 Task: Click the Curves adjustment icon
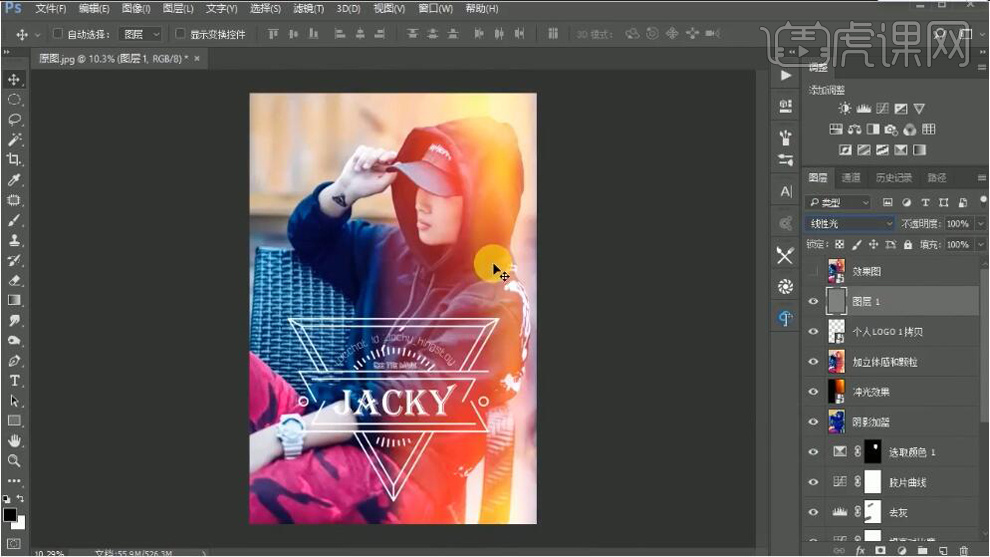click(882, 109)
